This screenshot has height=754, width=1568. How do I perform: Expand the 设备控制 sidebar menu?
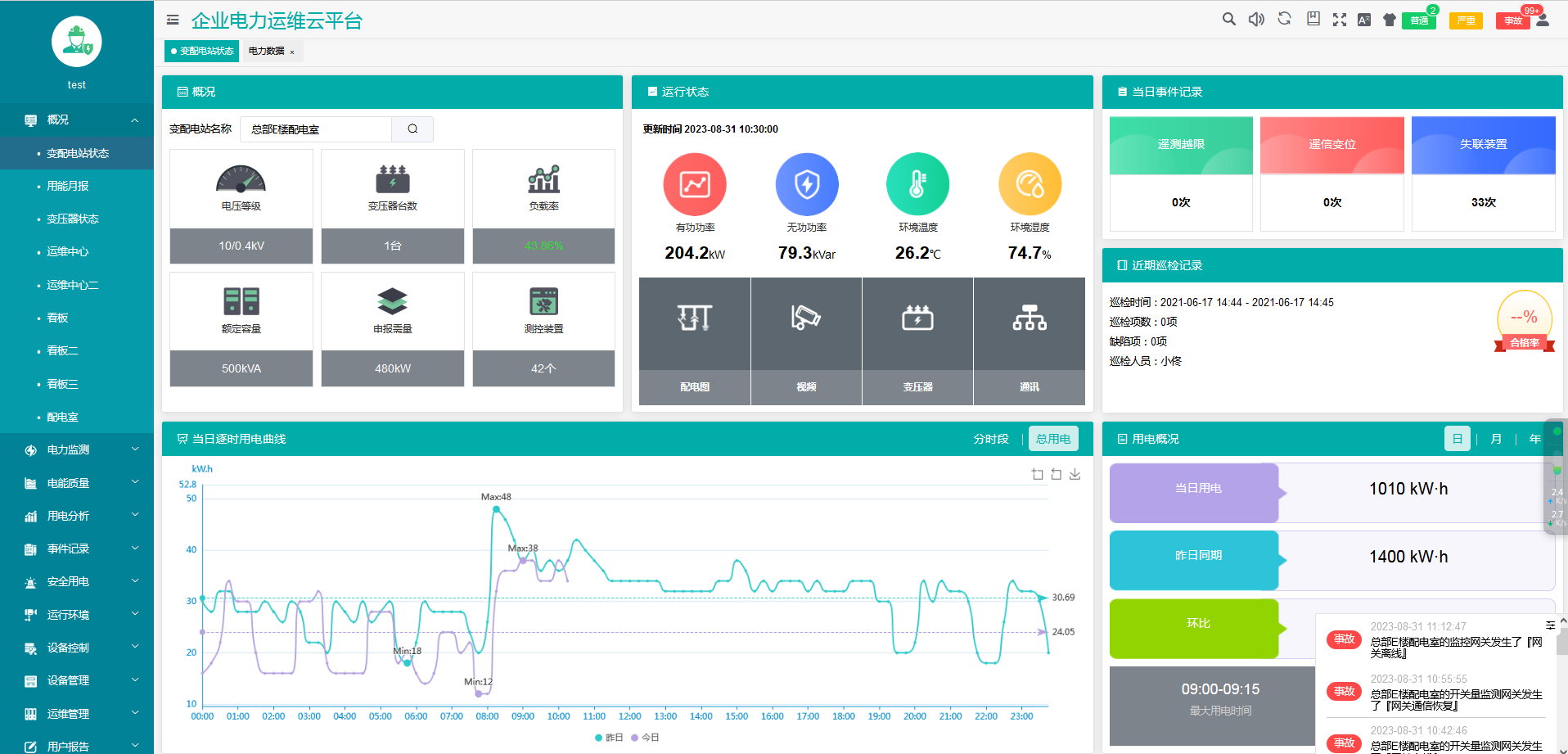[77, 648]
